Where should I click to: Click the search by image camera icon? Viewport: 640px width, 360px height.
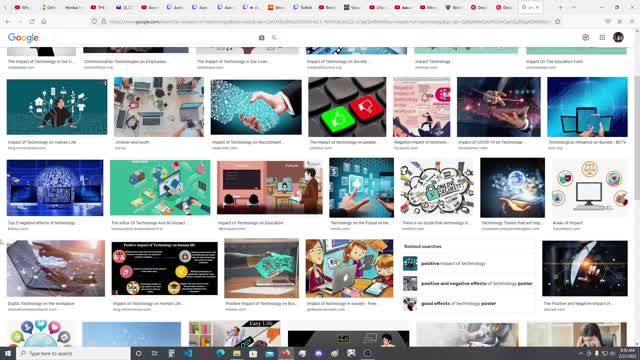coord(262,38)
